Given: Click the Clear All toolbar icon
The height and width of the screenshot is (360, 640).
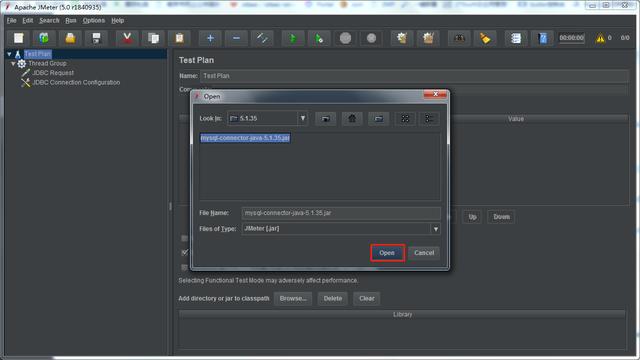Looking at the screenshot, I should click(x=428, y=38).
